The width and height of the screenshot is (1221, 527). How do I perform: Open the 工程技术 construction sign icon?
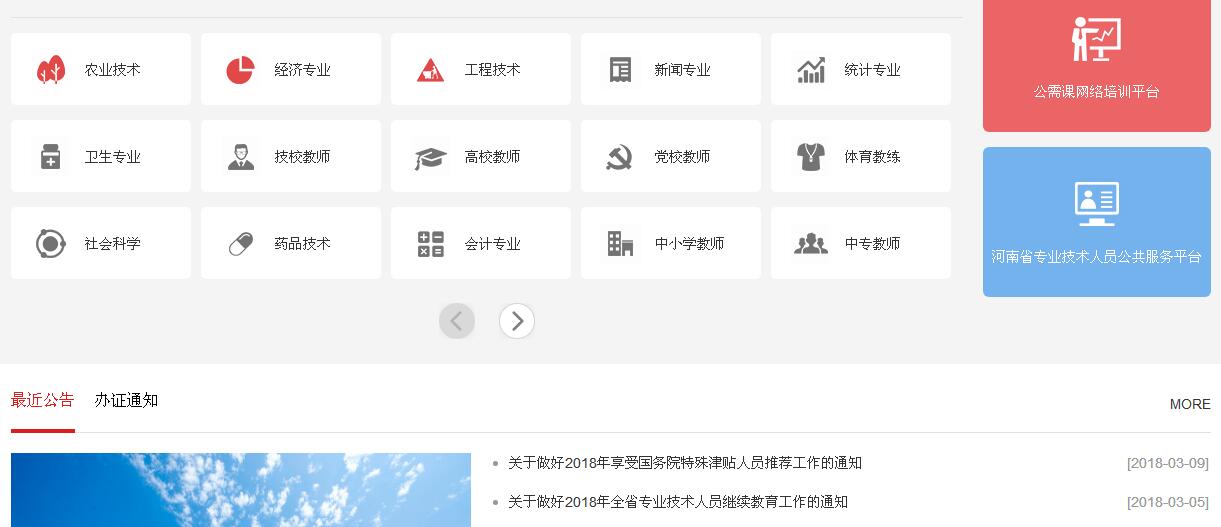430,70
